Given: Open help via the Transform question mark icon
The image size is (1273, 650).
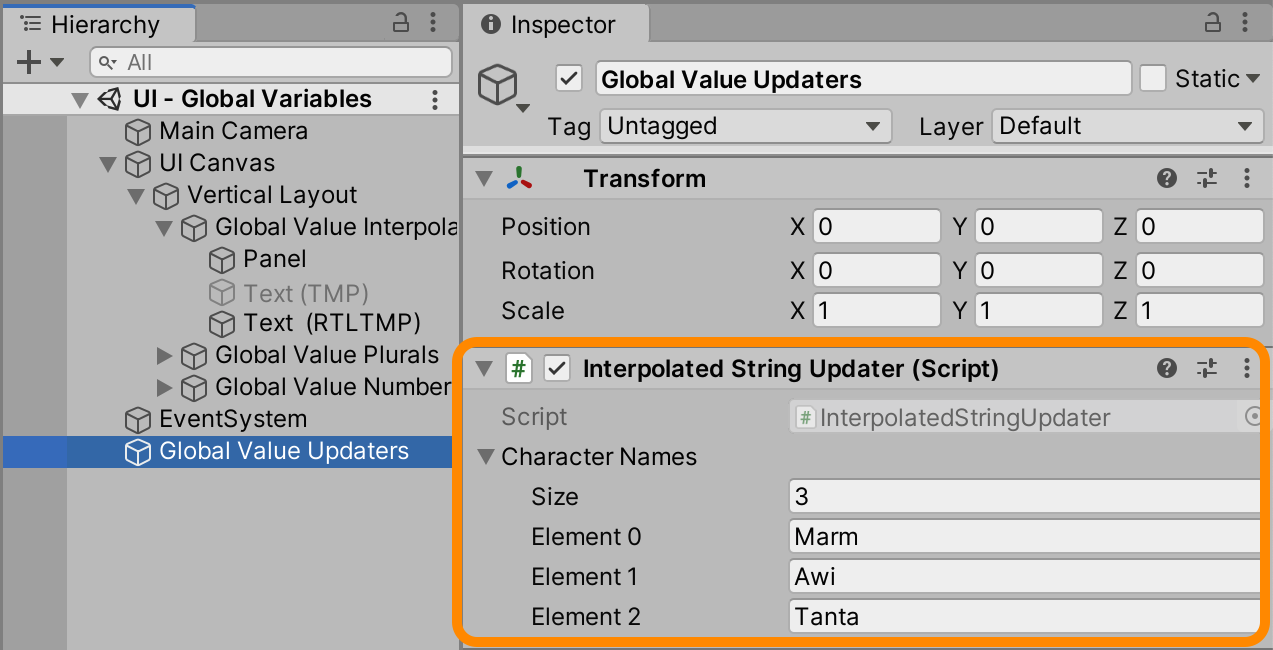Looking at the screenshot, I should tap(1166, 178).
